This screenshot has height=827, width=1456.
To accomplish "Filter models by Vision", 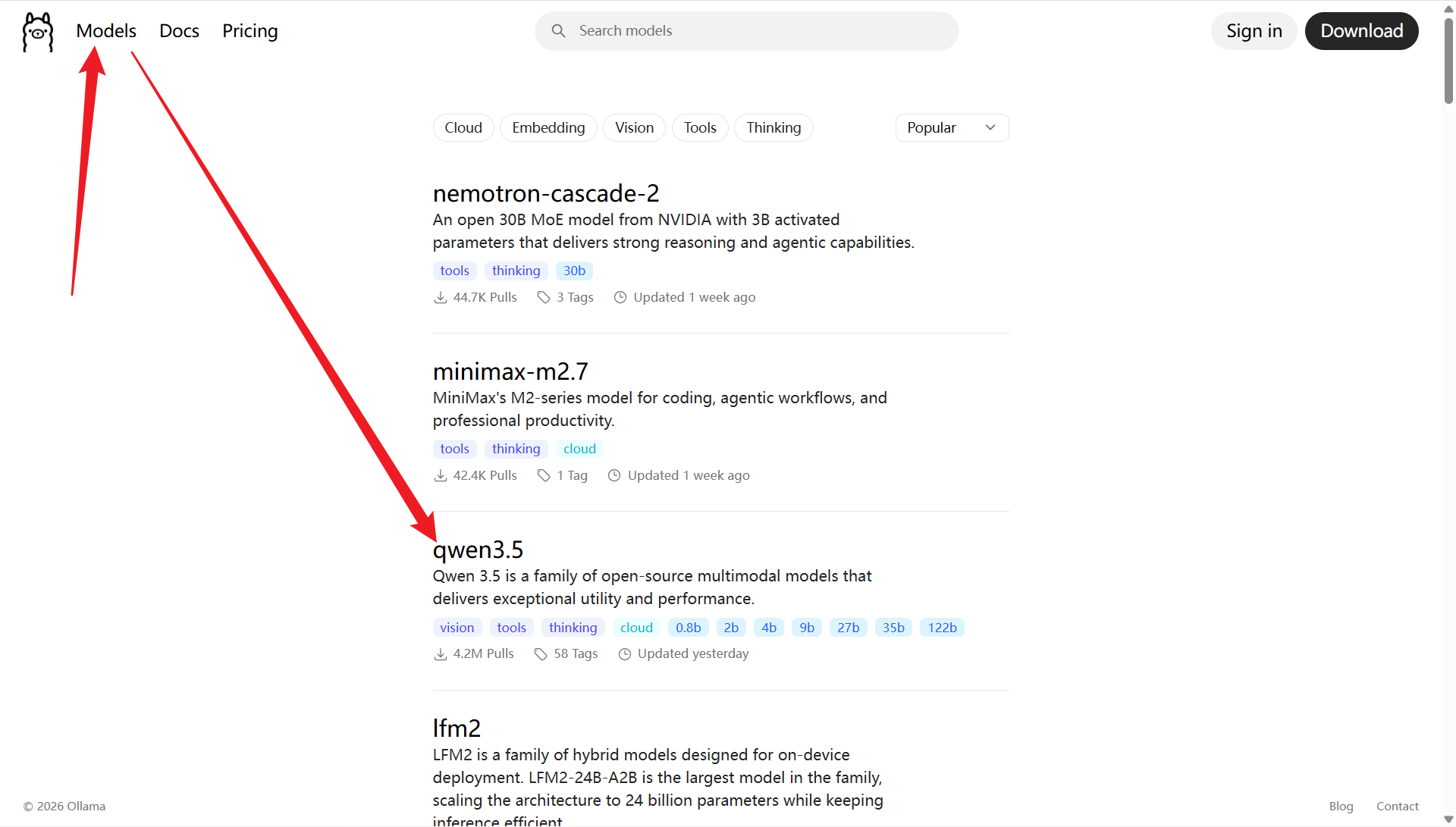I will click(x=634, y=127).
